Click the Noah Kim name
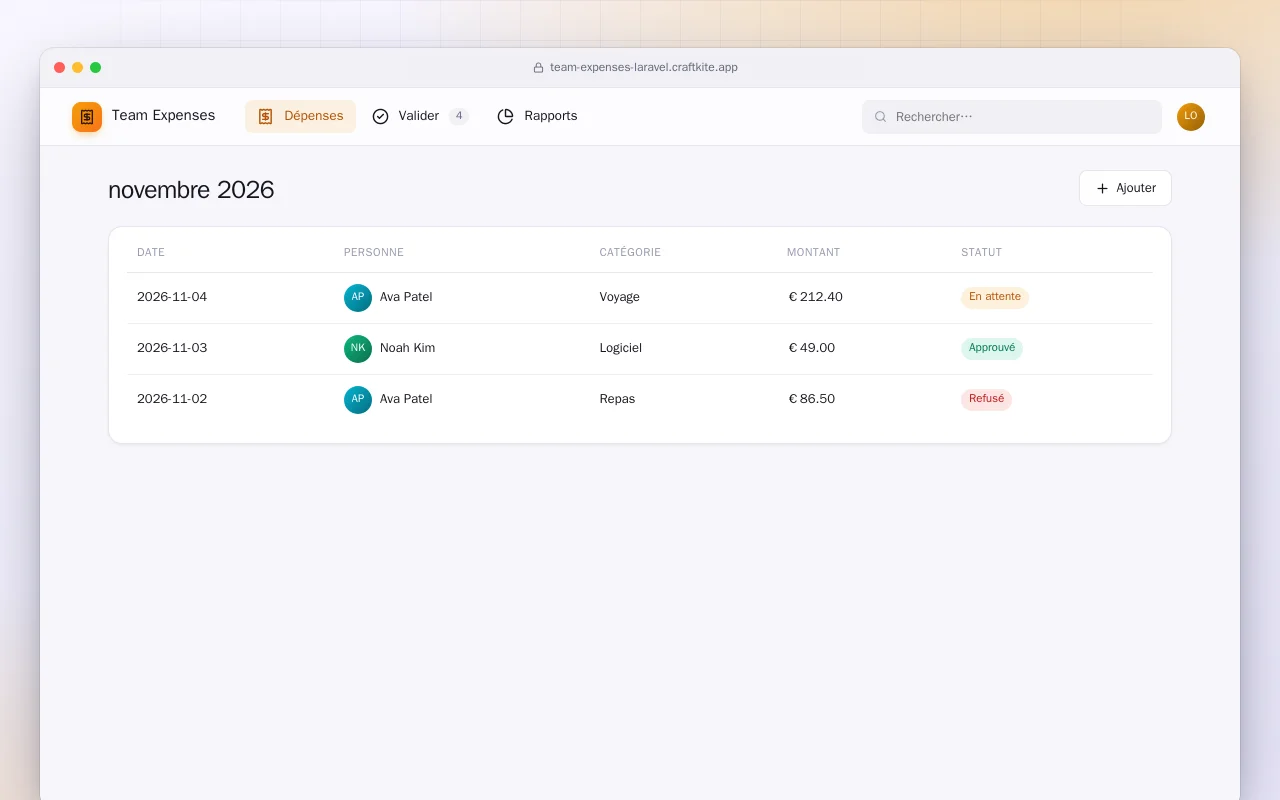Screen dimensions: 1280x800 407,348
